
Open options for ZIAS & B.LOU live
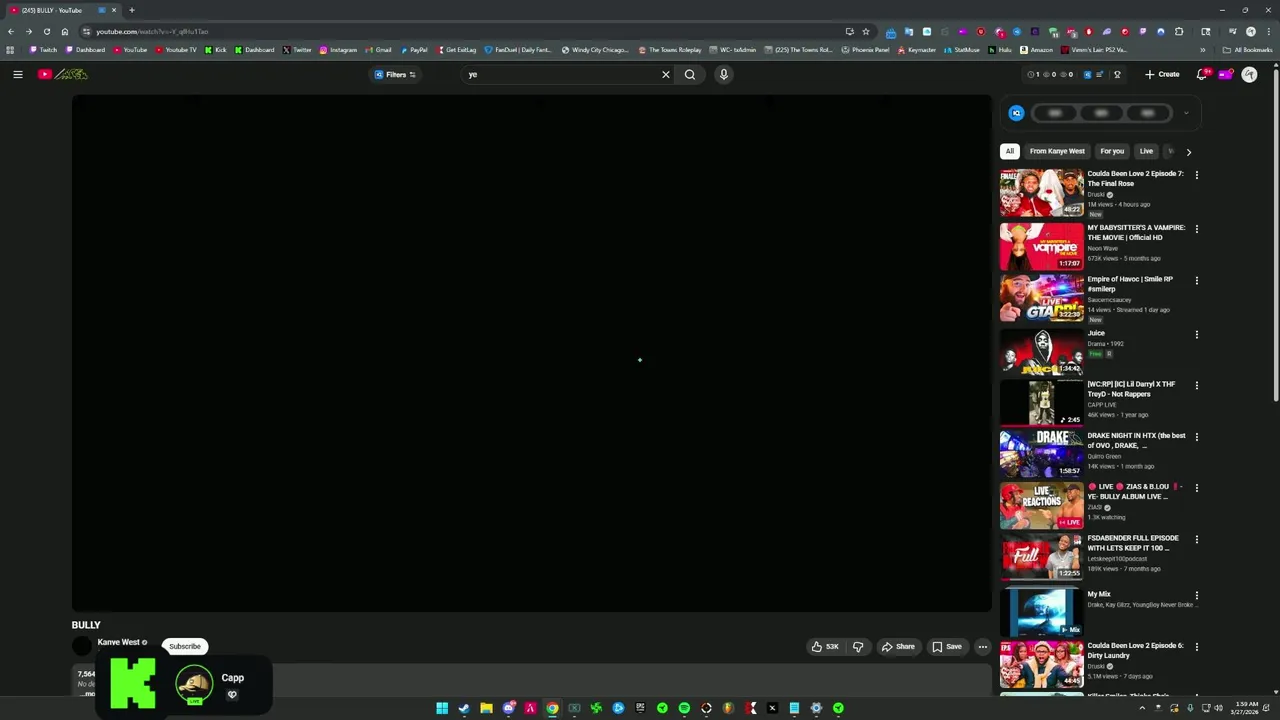(1196, 488)
